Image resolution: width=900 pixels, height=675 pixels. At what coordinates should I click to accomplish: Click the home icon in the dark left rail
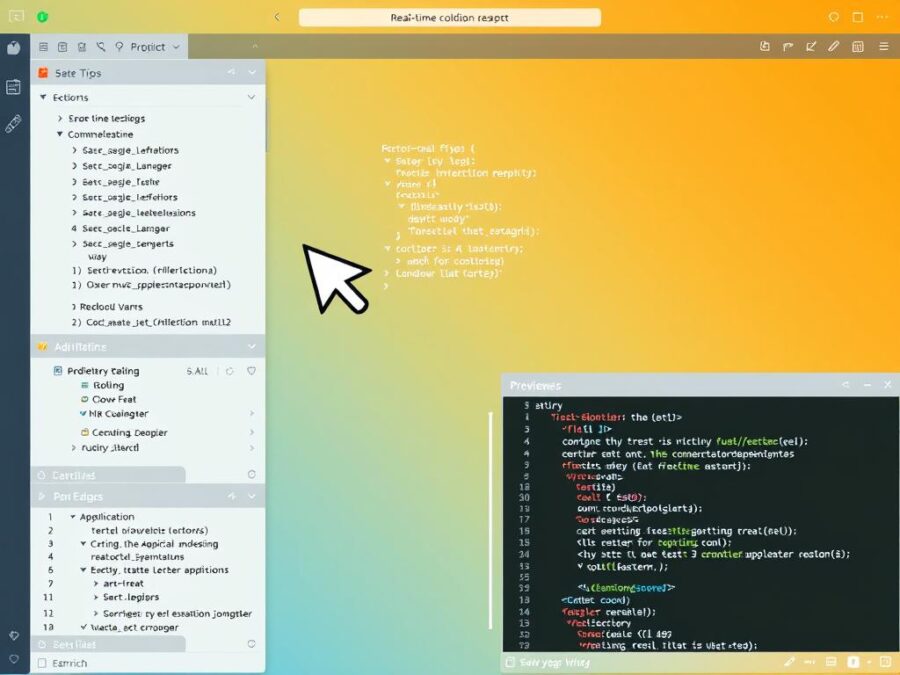click(x=14, y=47)
